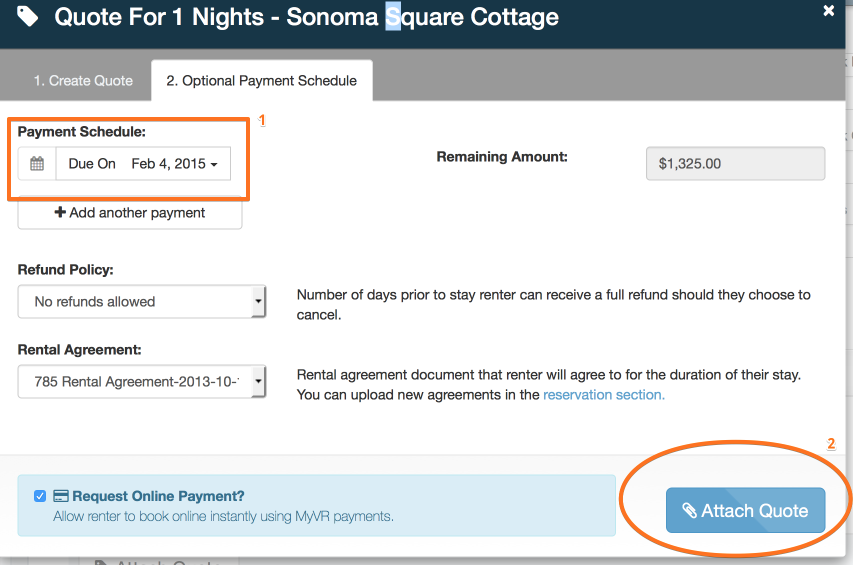Open the Rental Agreement dropdown list

[142, 381]
